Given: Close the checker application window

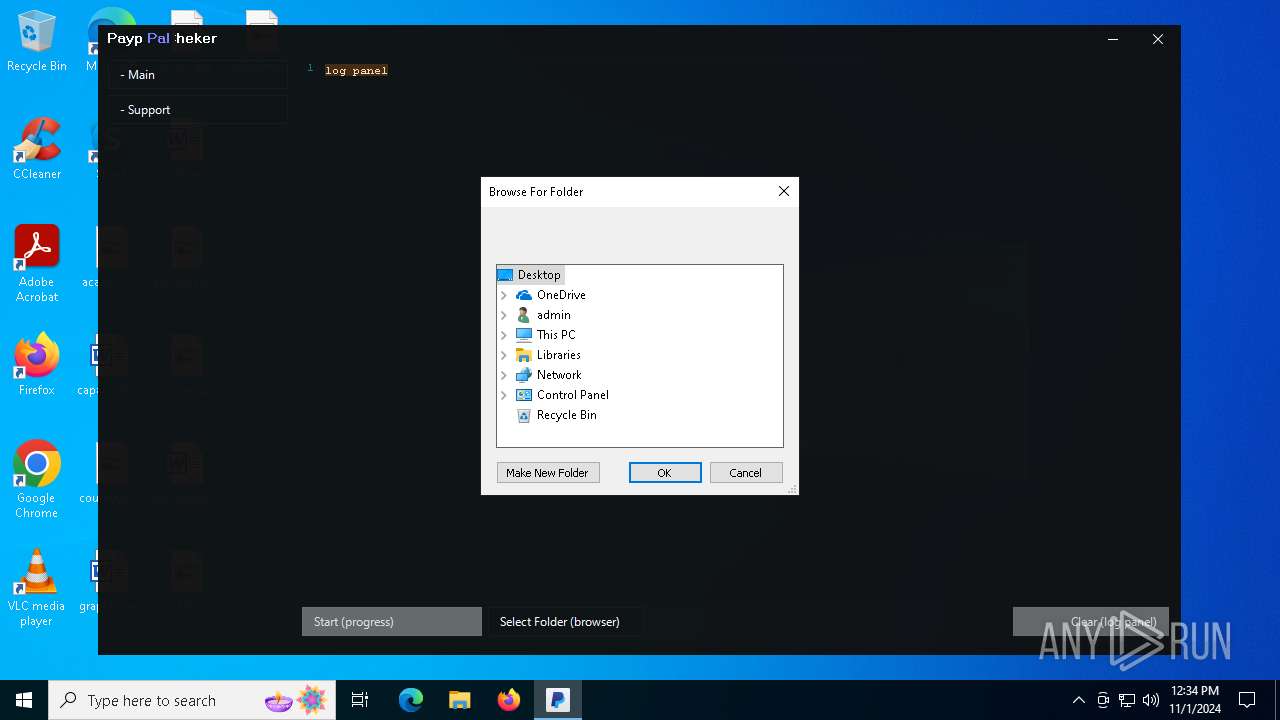Looking at the screenshot, I should (1158, 39).
